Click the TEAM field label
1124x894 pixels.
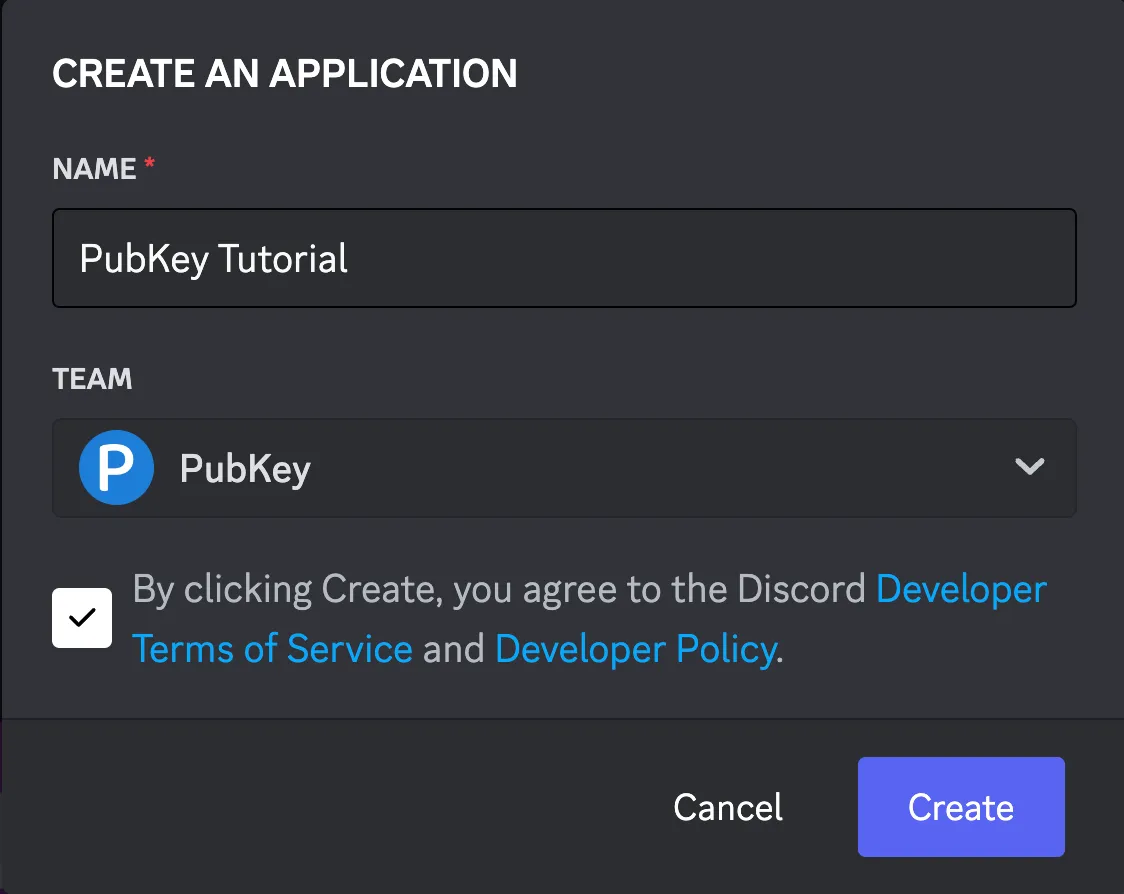(92, 379)
